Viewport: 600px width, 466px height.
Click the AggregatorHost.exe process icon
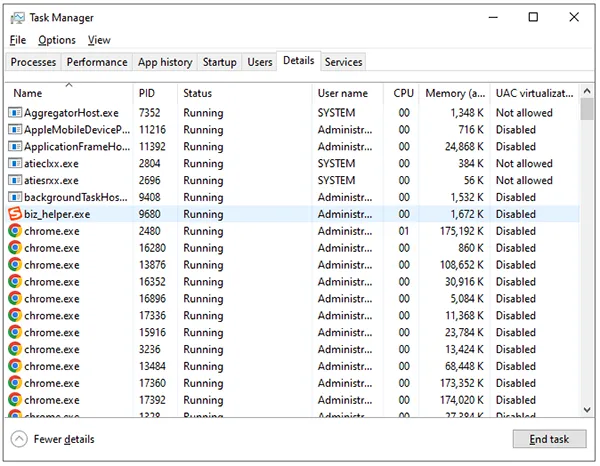(15, 113)
